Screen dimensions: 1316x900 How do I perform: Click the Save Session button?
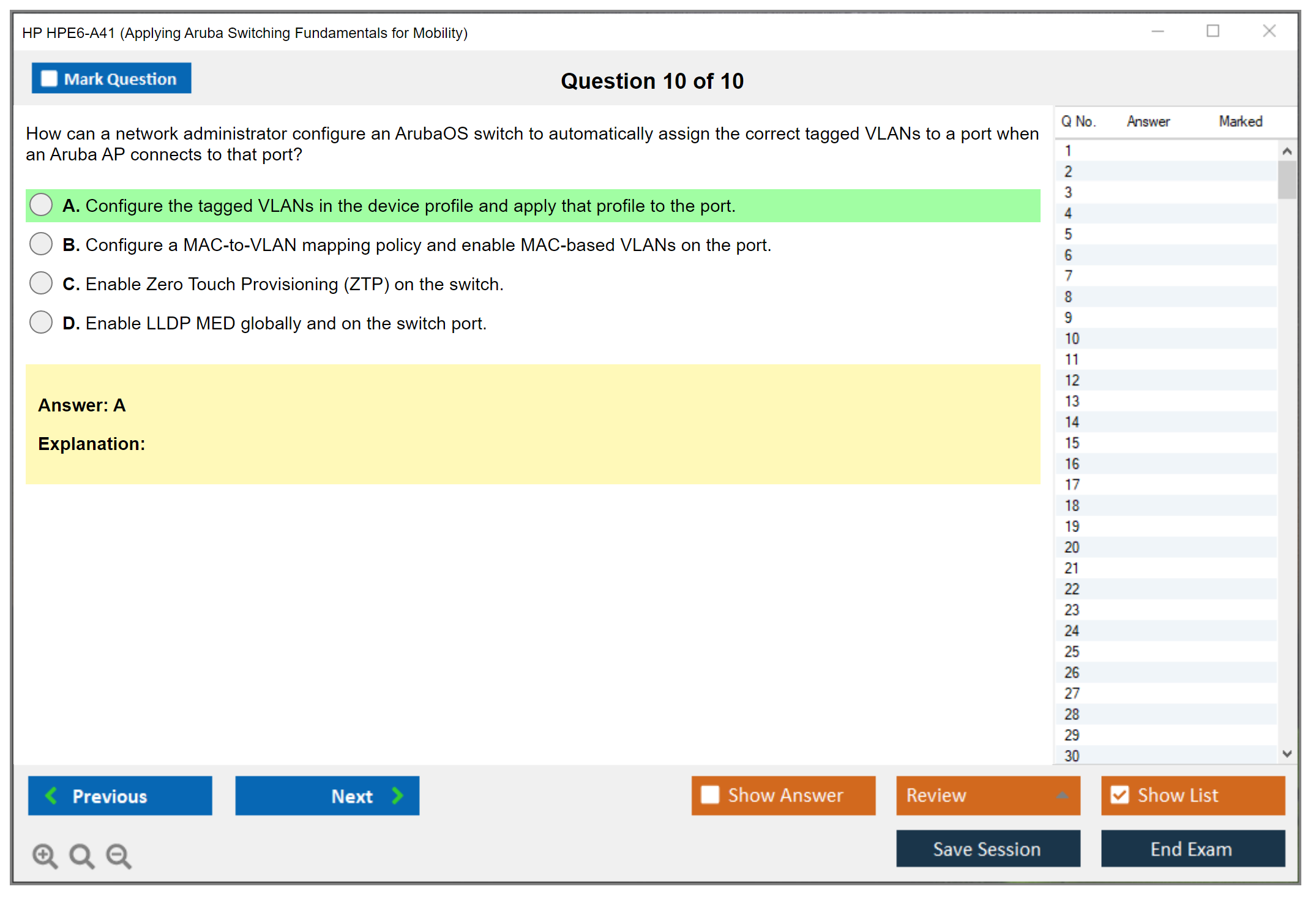(x=987, y=849)
